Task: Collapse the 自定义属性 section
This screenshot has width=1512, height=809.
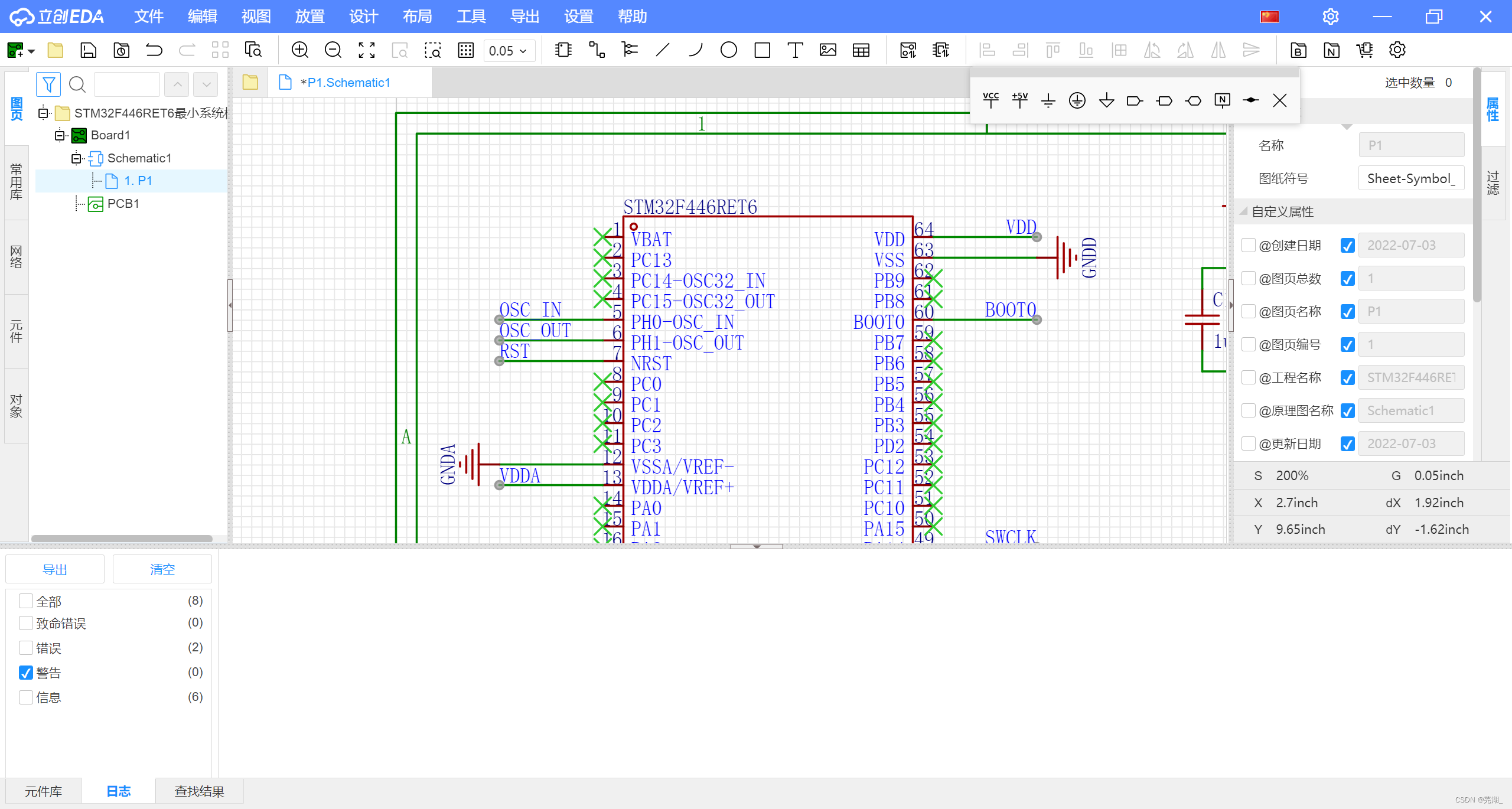Action: 1244,211
